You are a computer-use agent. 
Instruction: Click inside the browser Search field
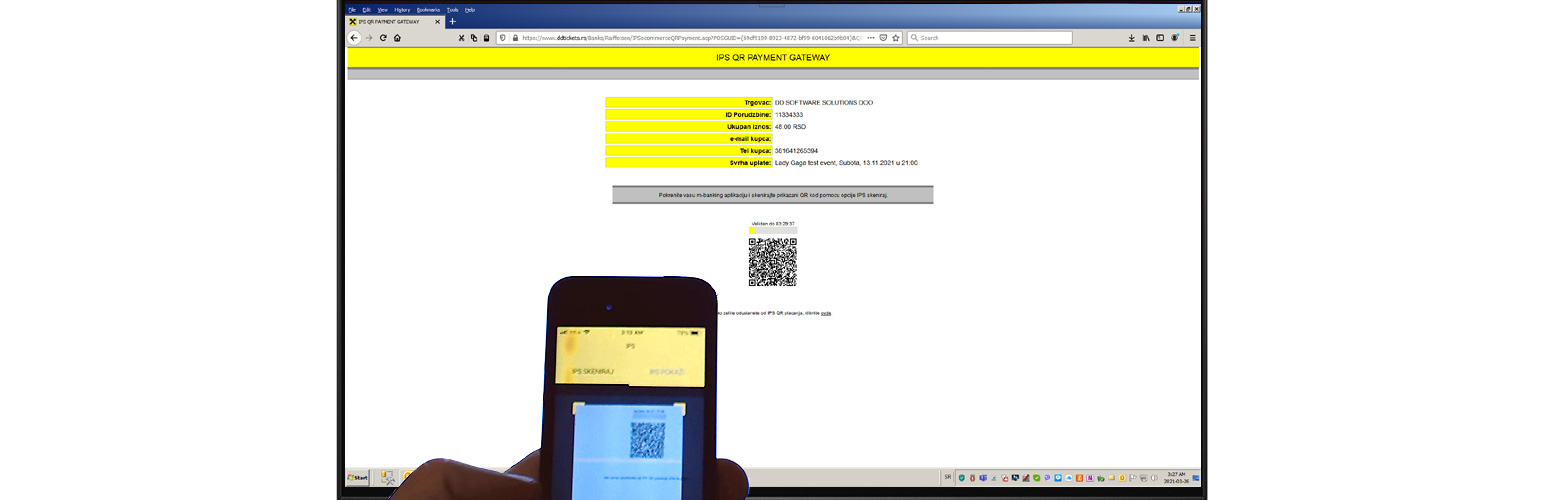click(x=990, y=38)
